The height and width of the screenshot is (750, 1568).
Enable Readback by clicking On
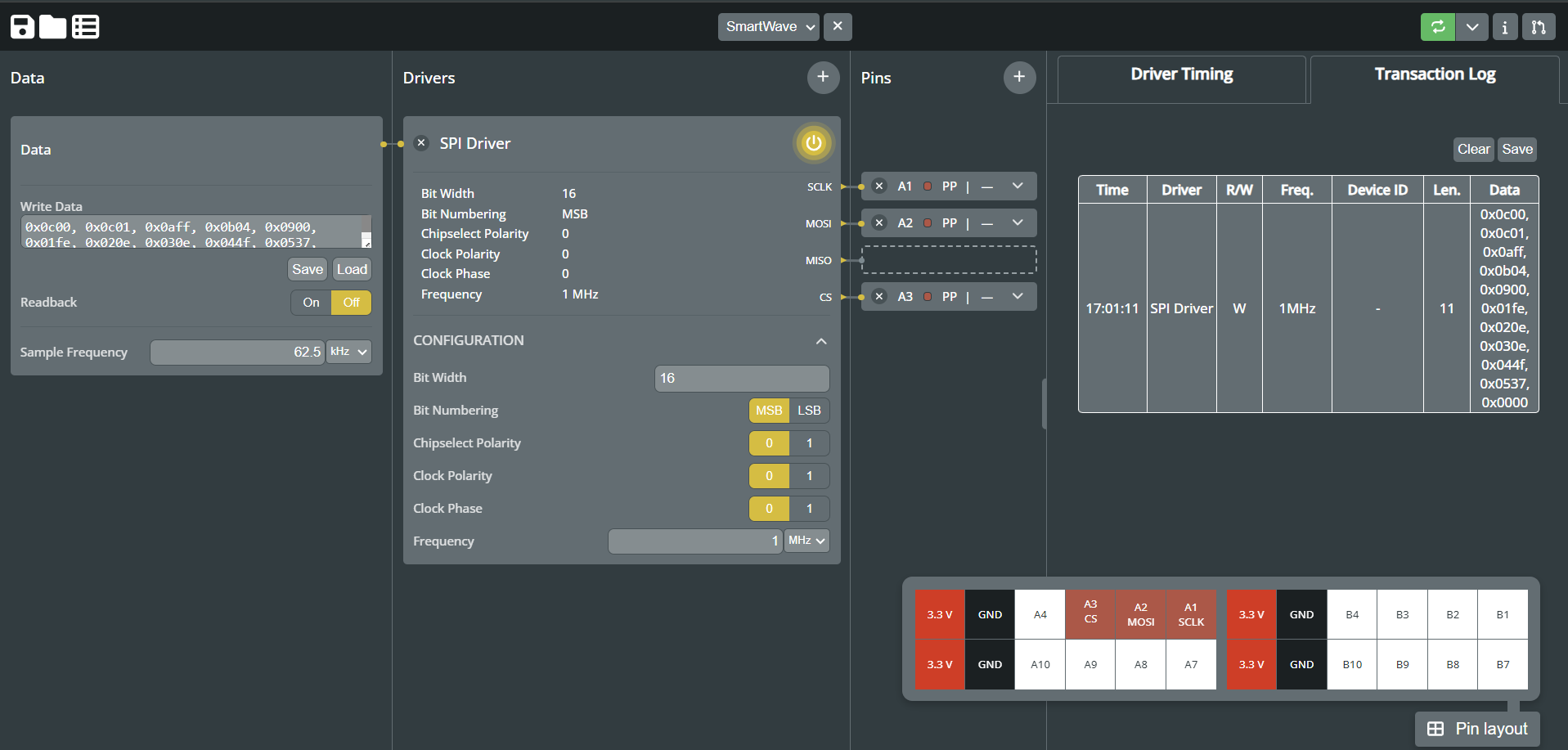point(310,302)
